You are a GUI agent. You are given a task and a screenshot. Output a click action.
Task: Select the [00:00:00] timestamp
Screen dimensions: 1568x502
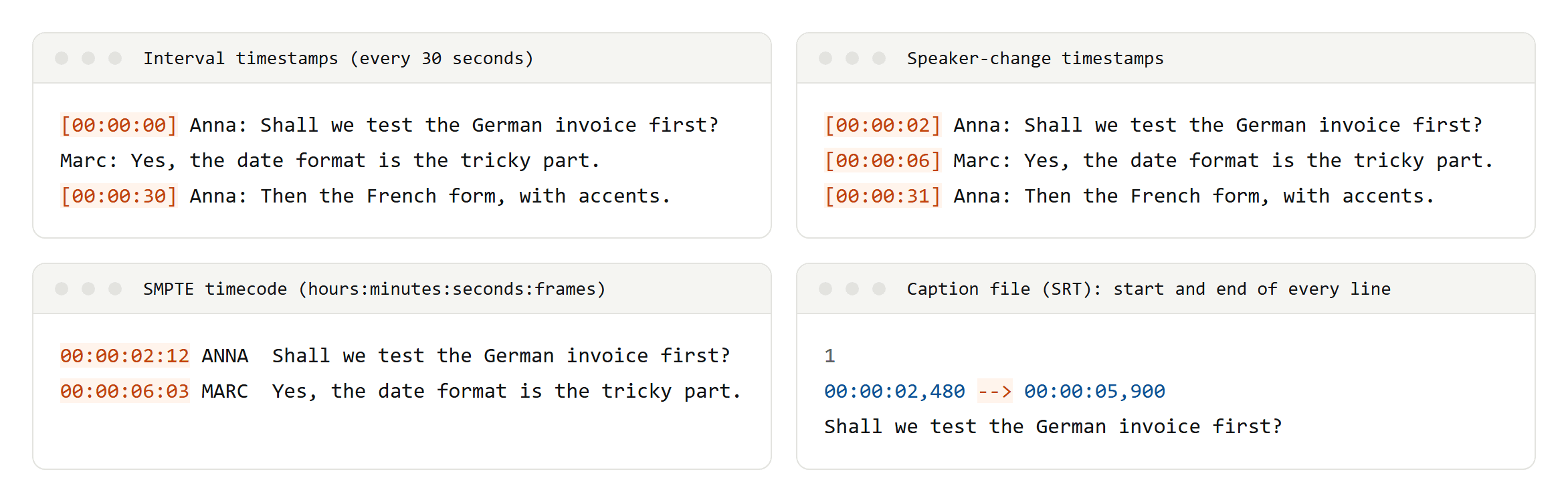(x=118, y=126)
